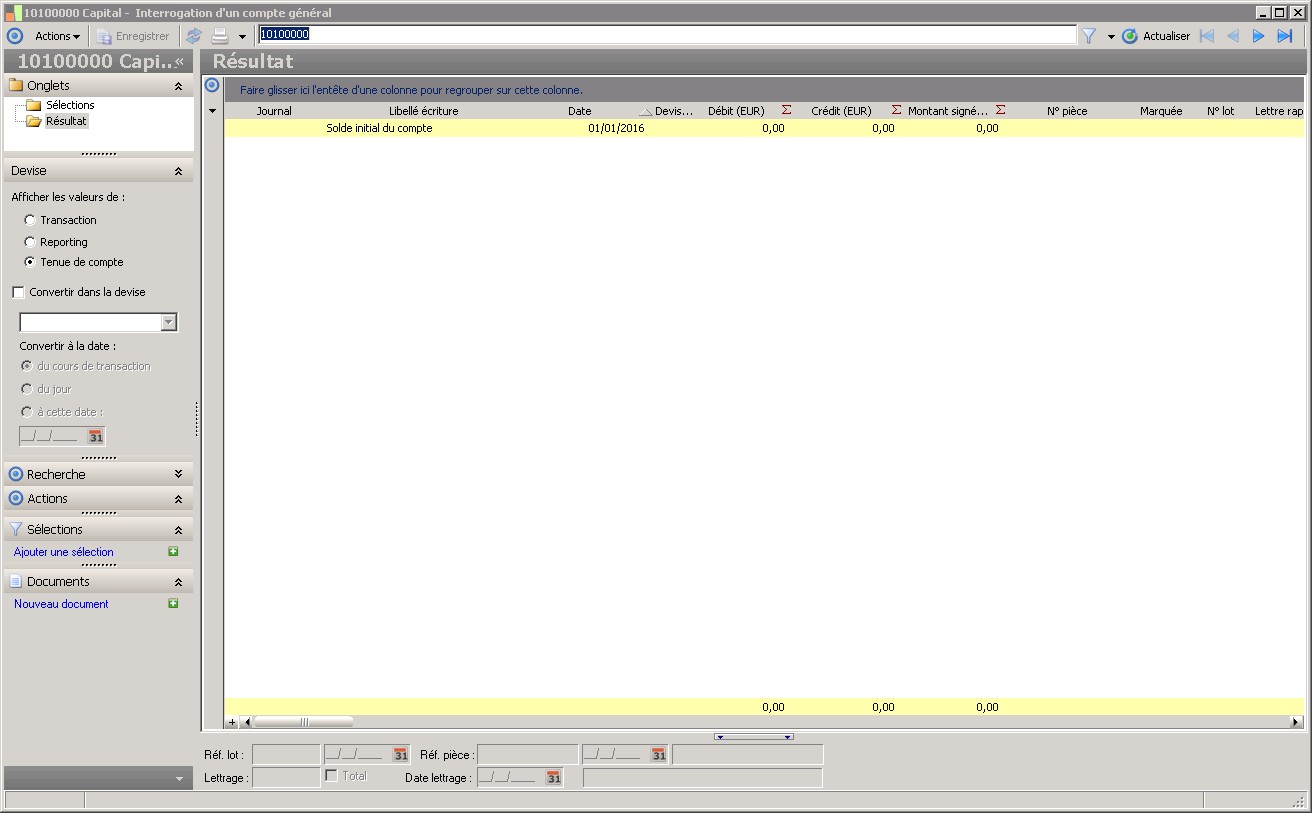The image size is (1312, 813).
Task: Click the filter funnel icon in toolbar
Action: point(1089,36)
